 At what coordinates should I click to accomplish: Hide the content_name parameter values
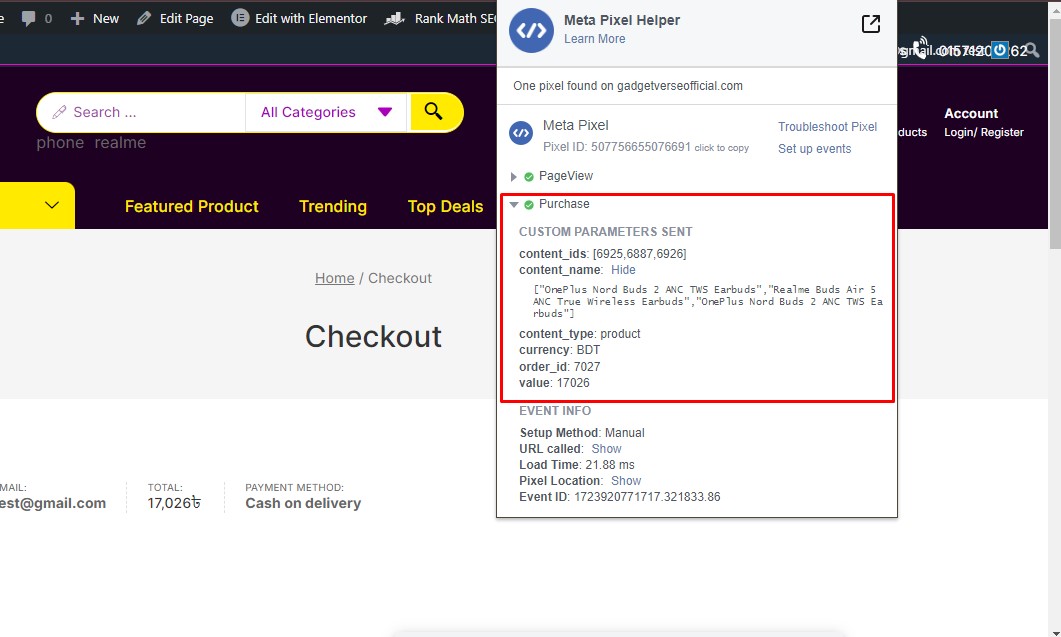(623, 270)
